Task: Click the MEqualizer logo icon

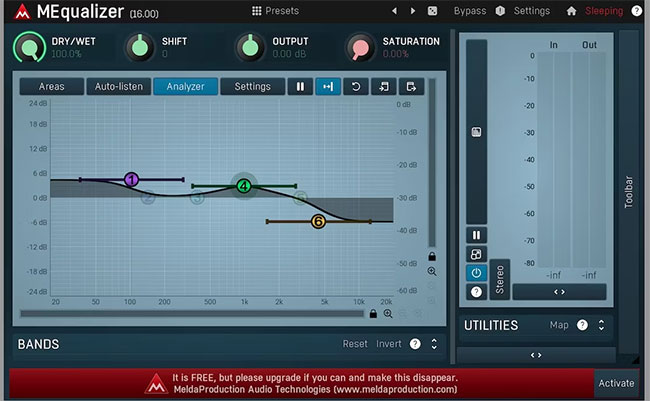Action: point(22,12)
